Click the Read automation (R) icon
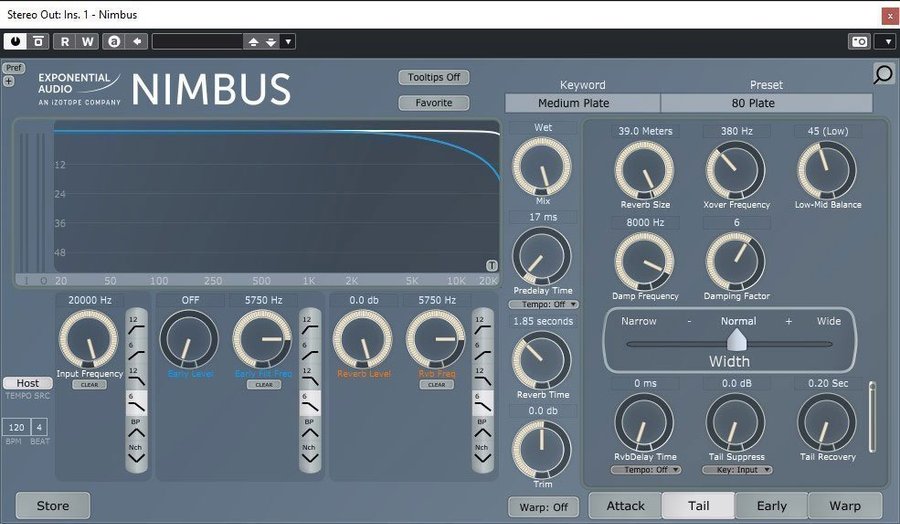 click(x=65, y=41)
